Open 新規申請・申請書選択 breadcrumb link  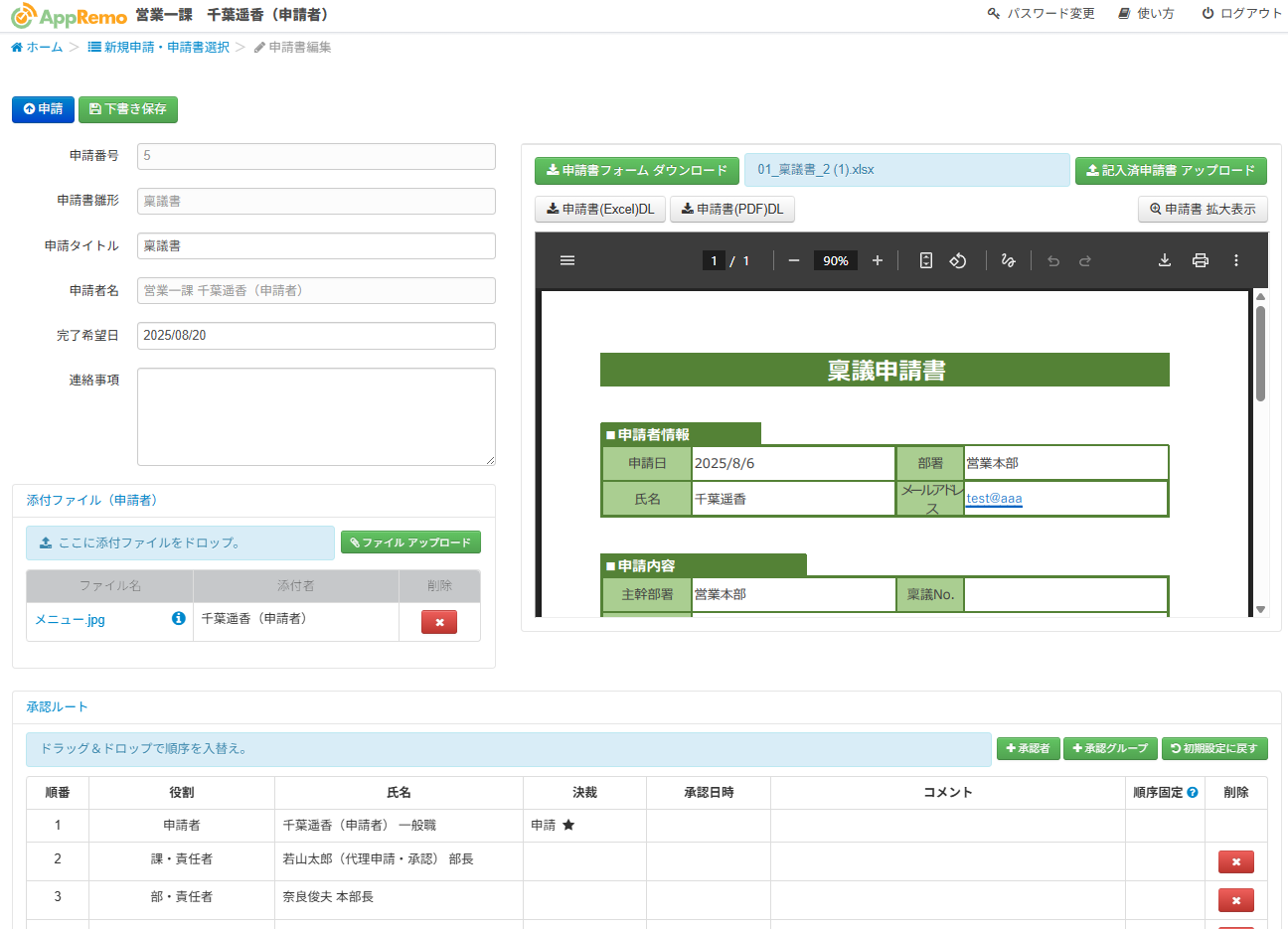pyautogui.click(x=159, y=47)
